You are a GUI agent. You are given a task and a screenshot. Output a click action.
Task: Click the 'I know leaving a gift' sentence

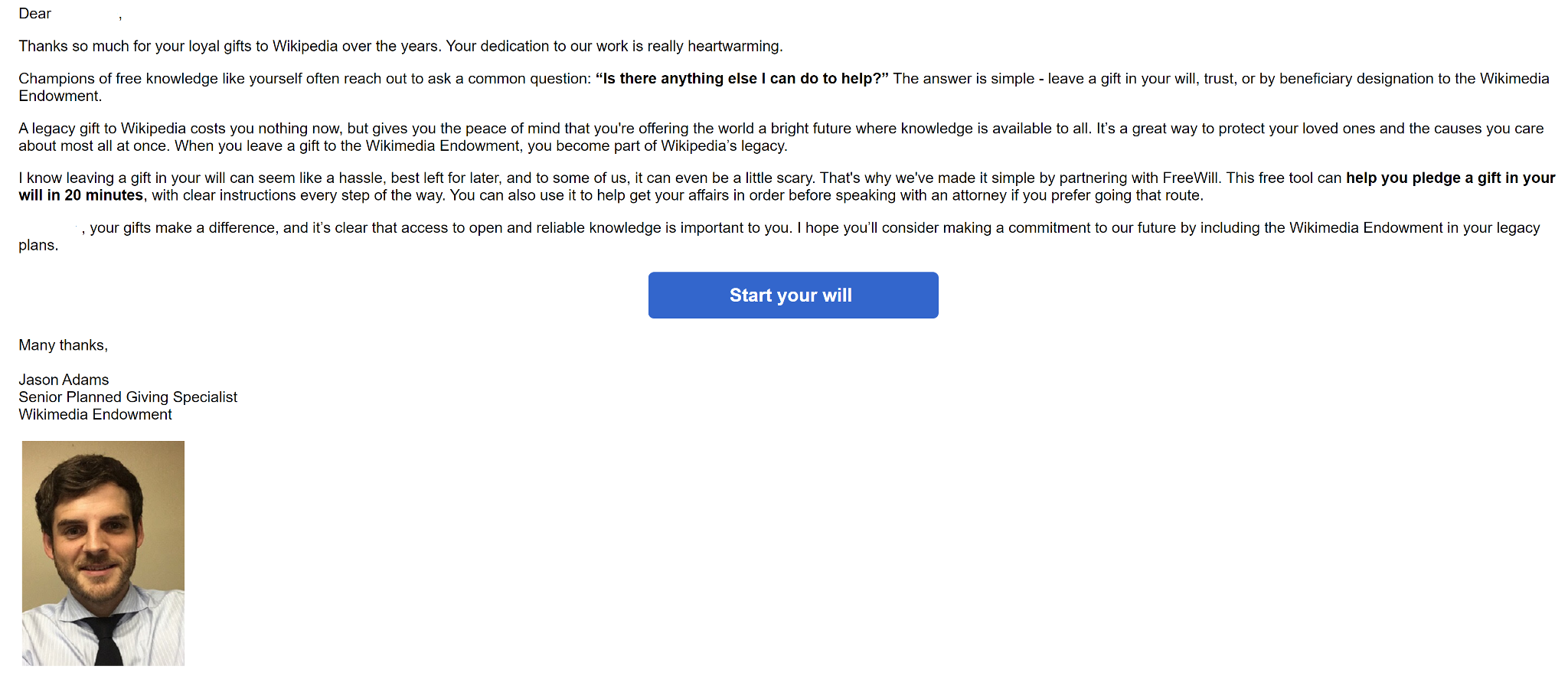86,178
